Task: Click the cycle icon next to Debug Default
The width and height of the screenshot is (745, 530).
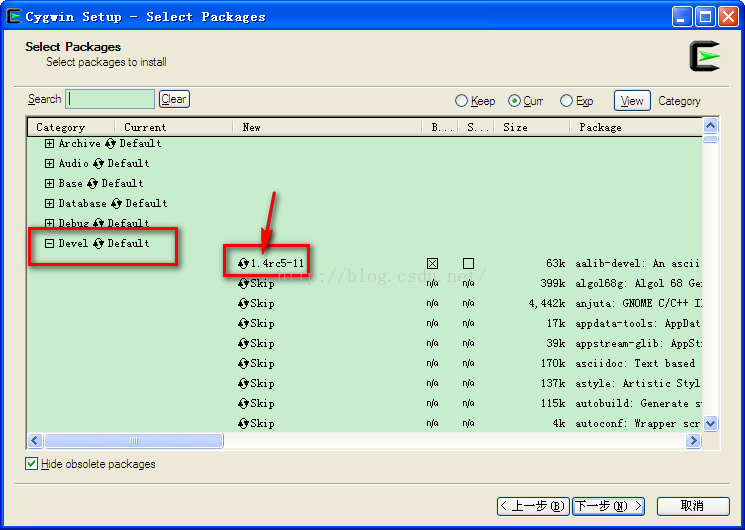Action: [98, 223]
